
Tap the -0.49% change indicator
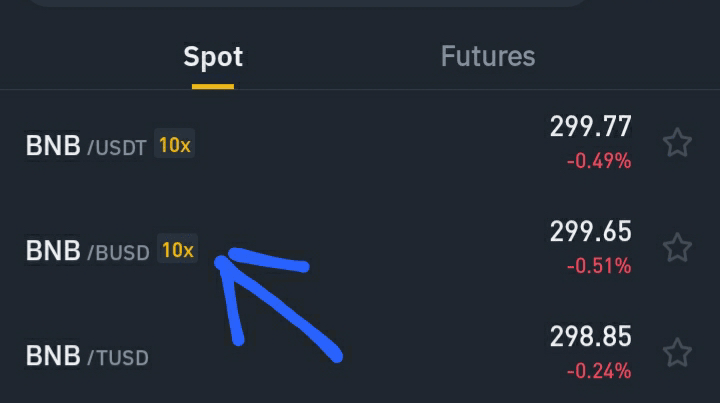[599, 161]
